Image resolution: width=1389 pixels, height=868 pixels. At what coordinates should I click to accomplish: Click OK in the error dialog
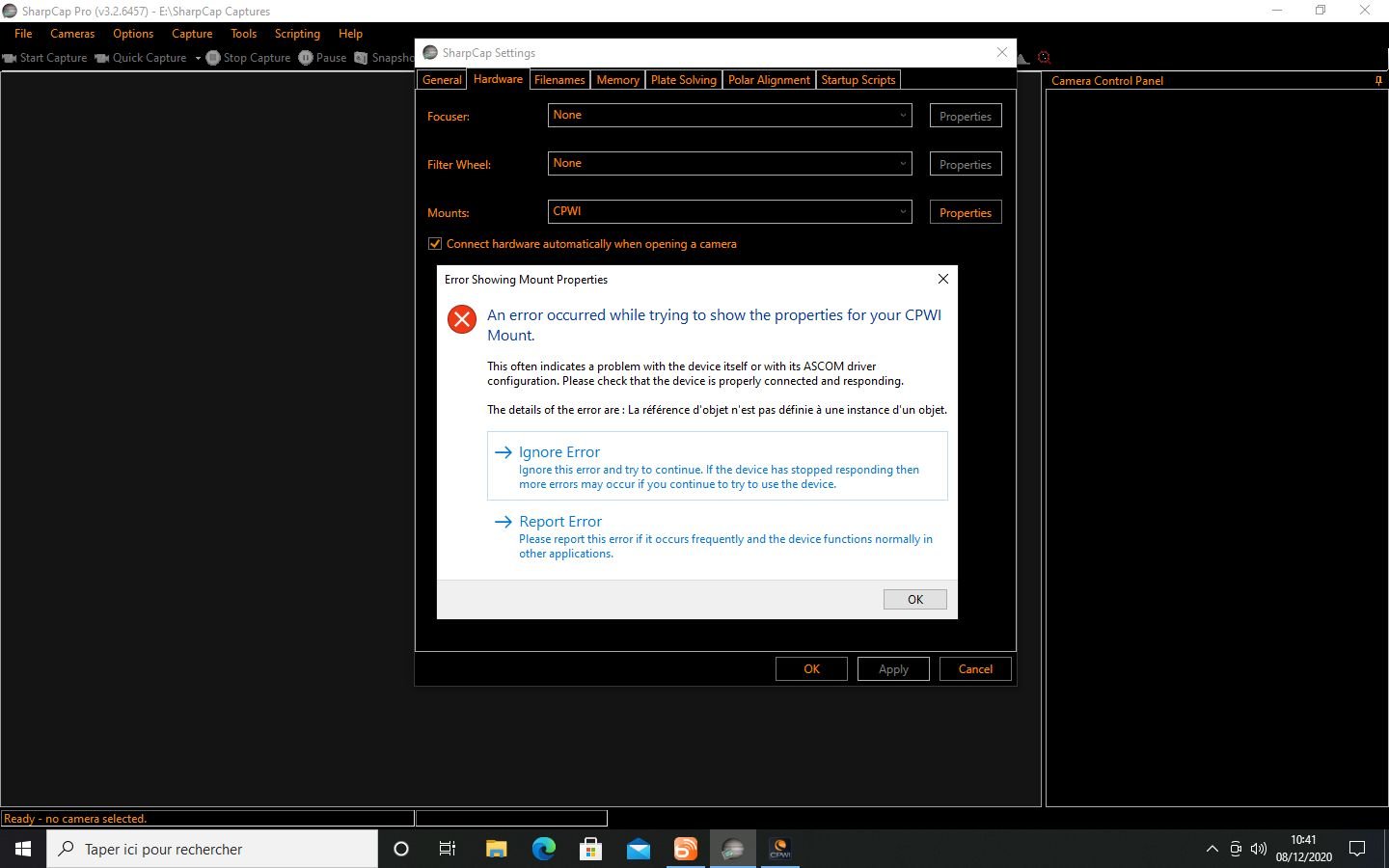914,599
